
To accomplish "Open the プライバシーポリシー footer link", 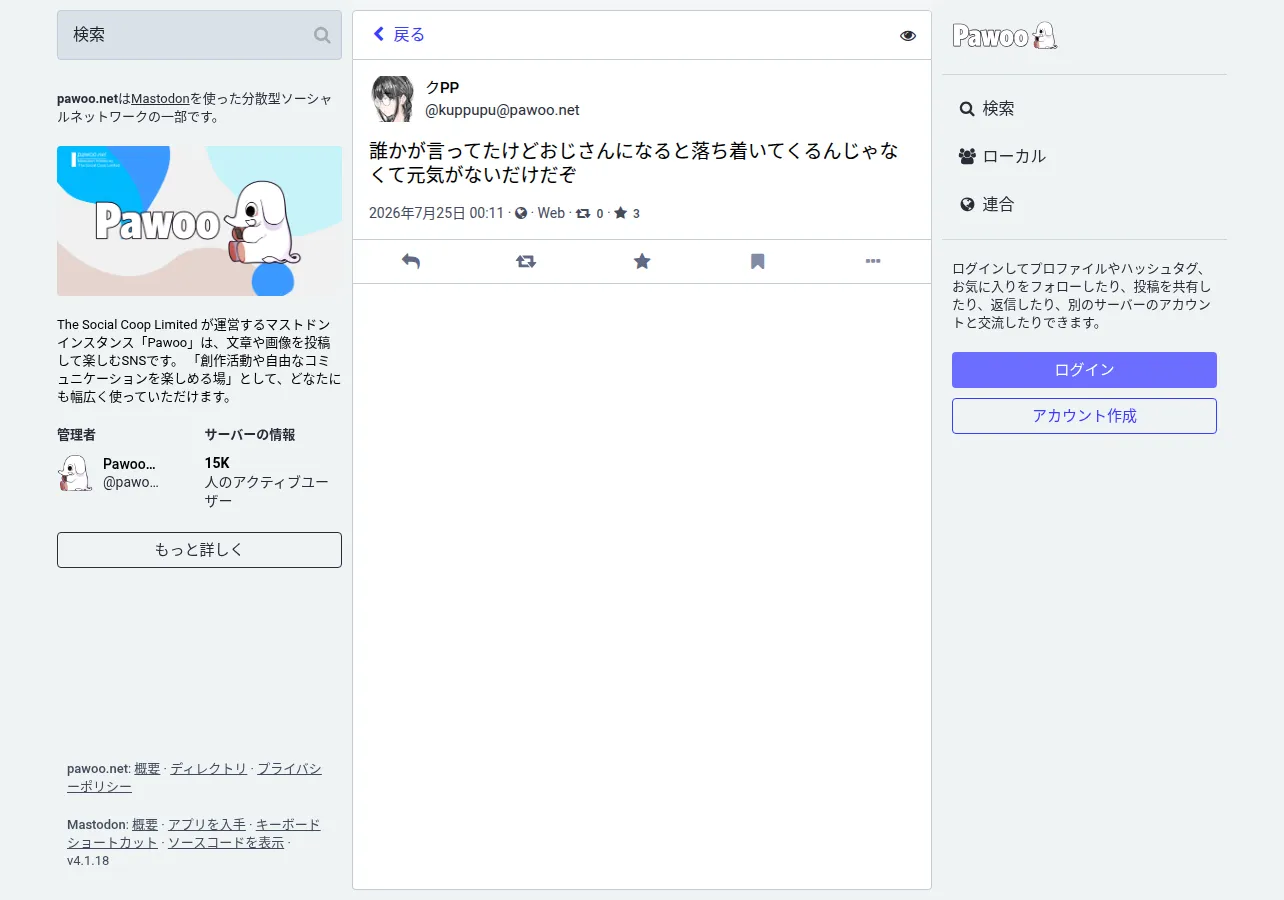I will coord(195,778).
